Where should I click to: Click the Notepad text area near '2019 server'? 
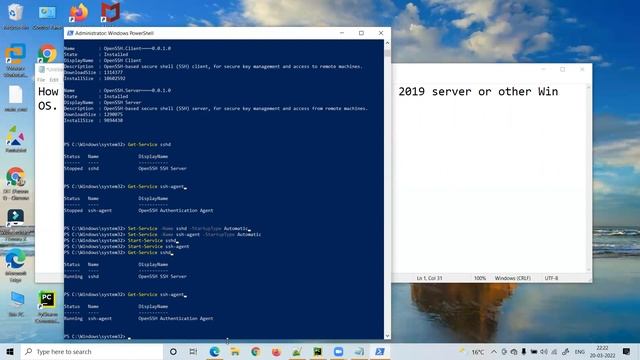pyautogui.click(x=478, y=91)
